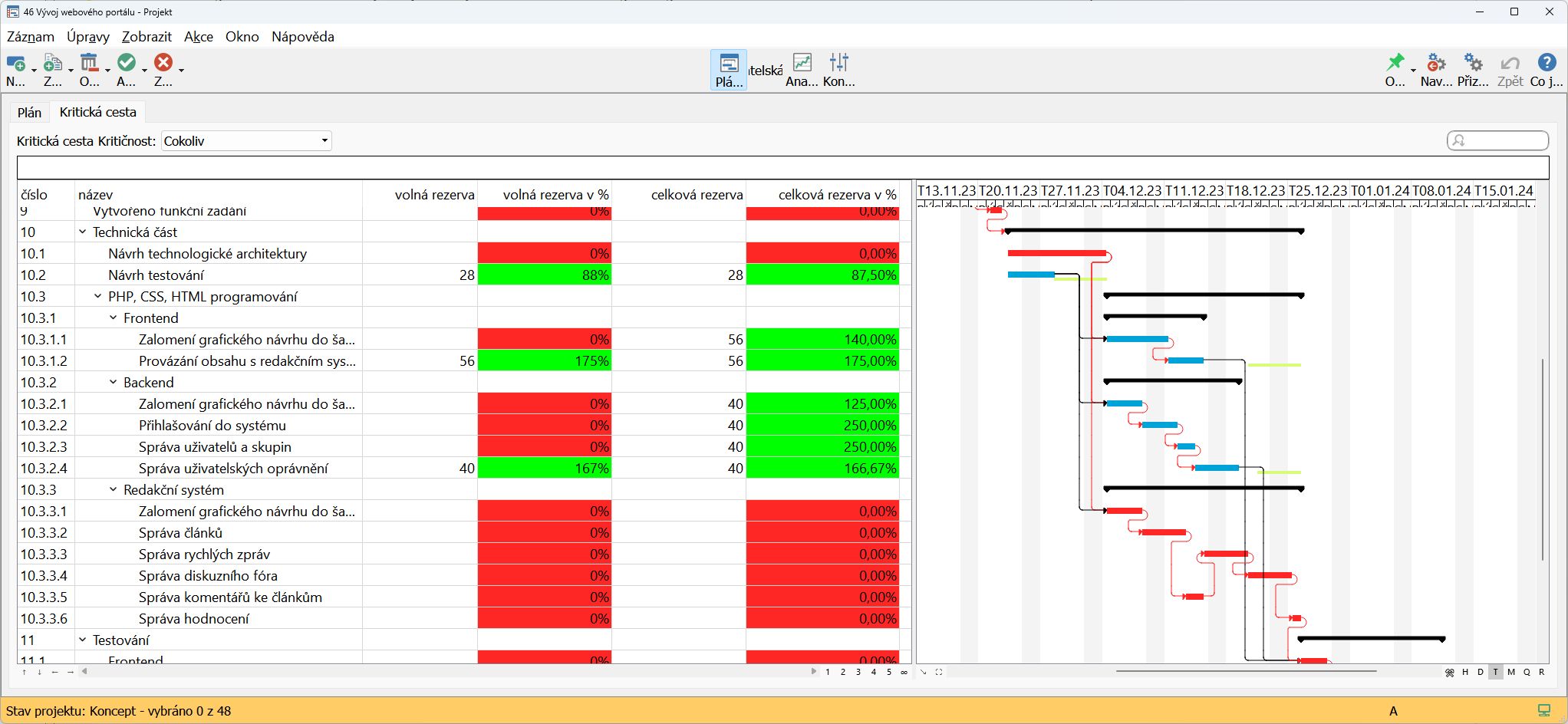
Task: Open the blue question mark help icon
Action: pos(1547,63)
